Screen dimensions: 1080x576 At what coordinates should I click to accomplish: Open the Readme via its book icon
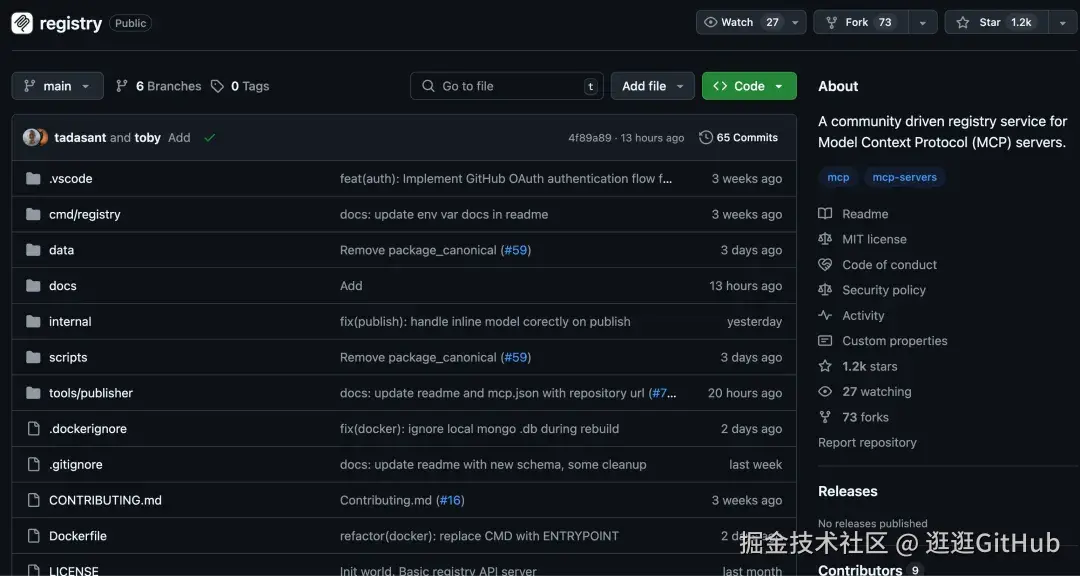point(824,213)
